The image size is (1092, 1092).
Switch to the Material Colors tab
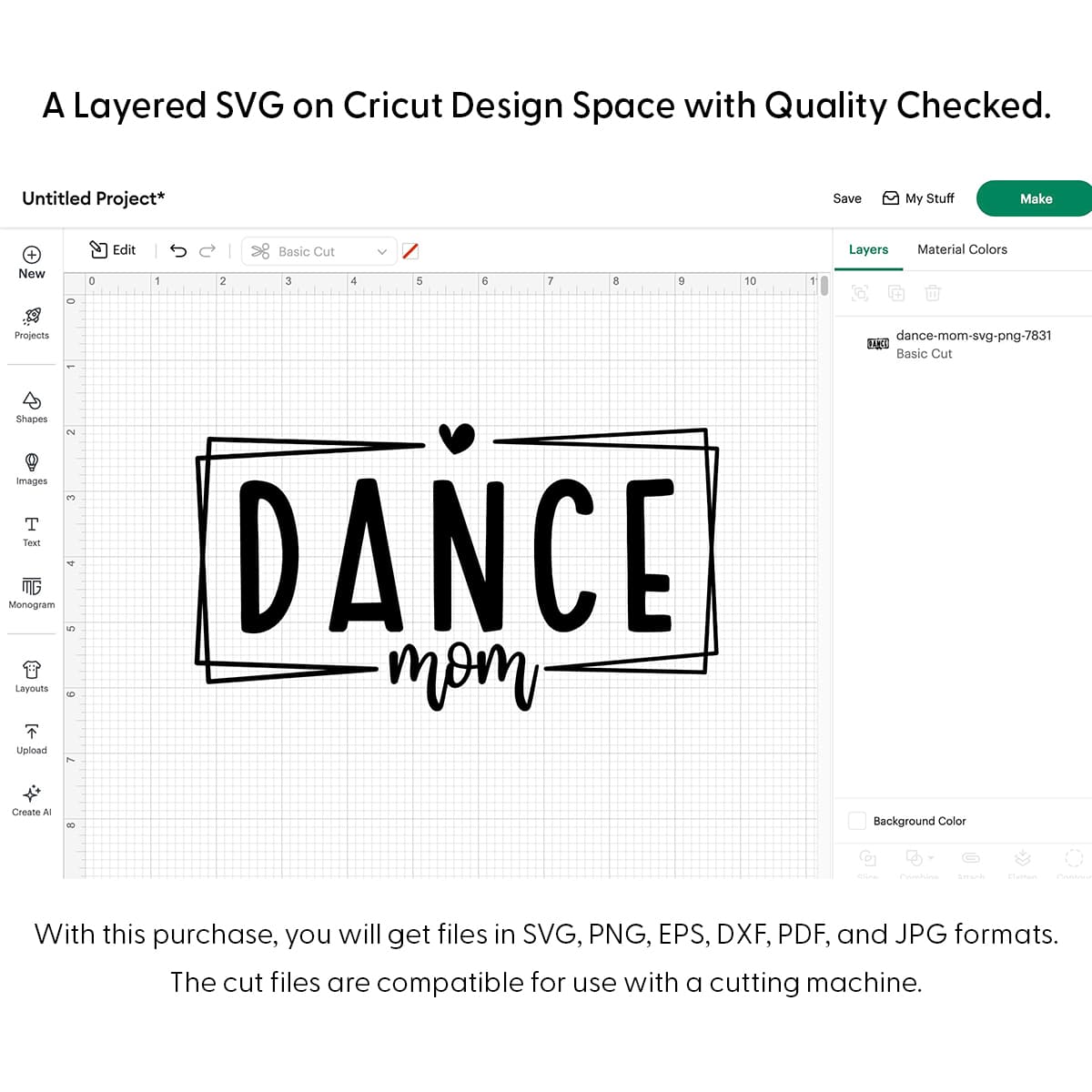pos(962,249)
